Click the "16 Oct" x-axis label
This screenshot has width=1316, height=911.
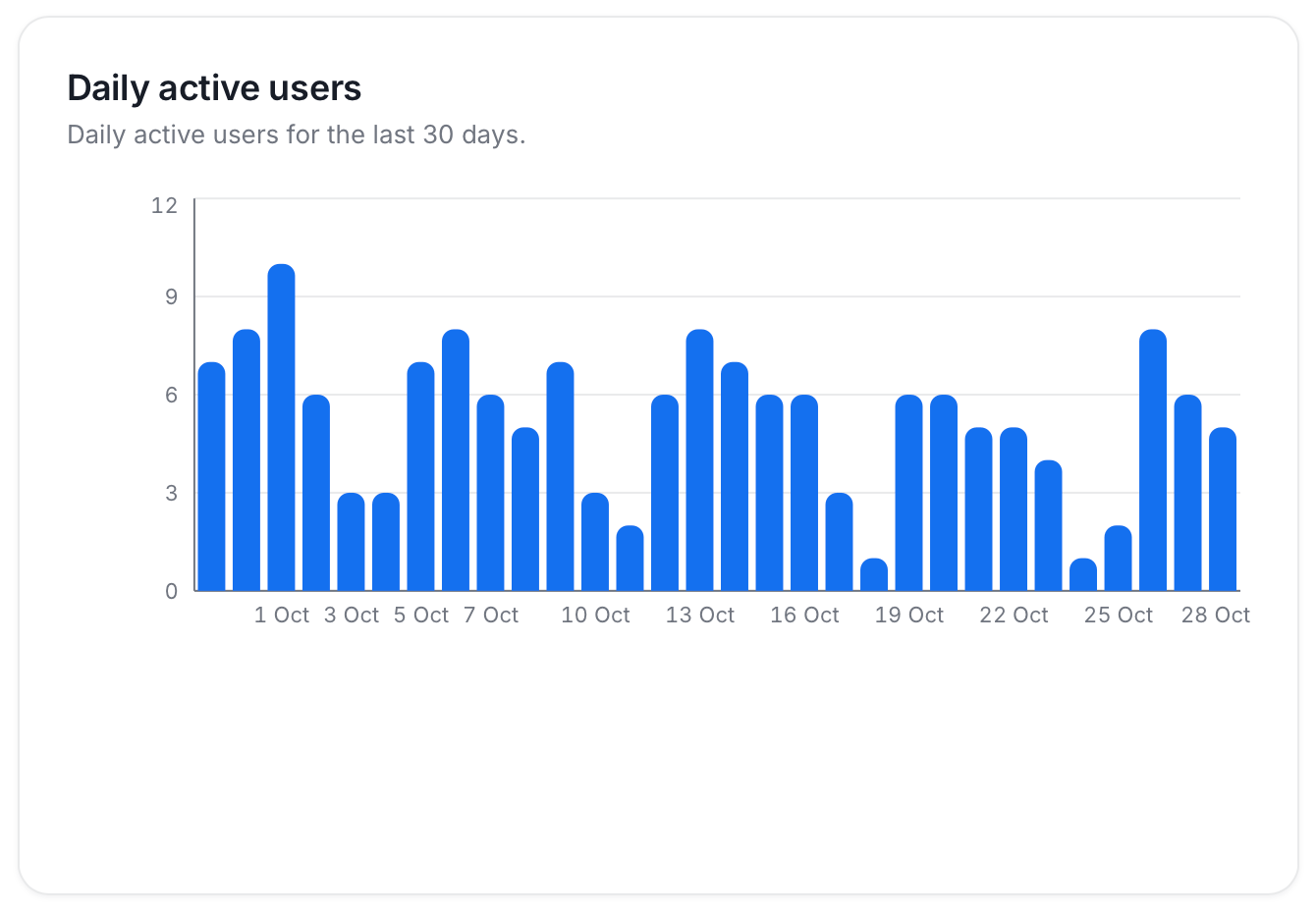click(x=804, y=616)
